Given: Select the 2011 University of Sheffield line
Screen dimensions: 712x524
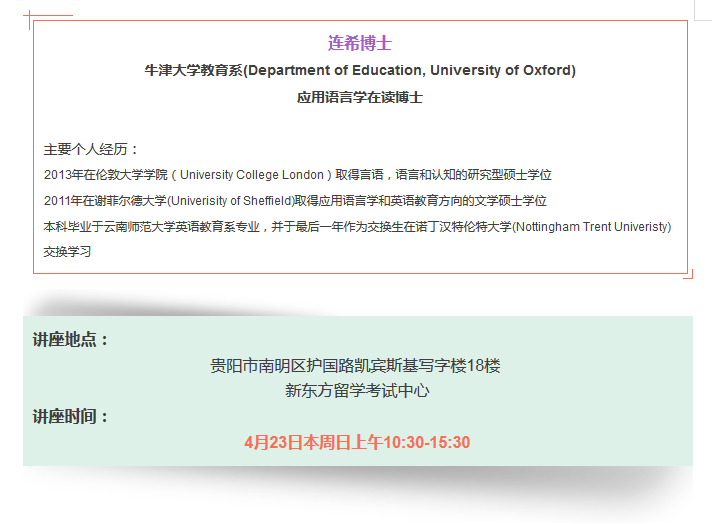Looking at the screenshot, I should pos(295,201).
